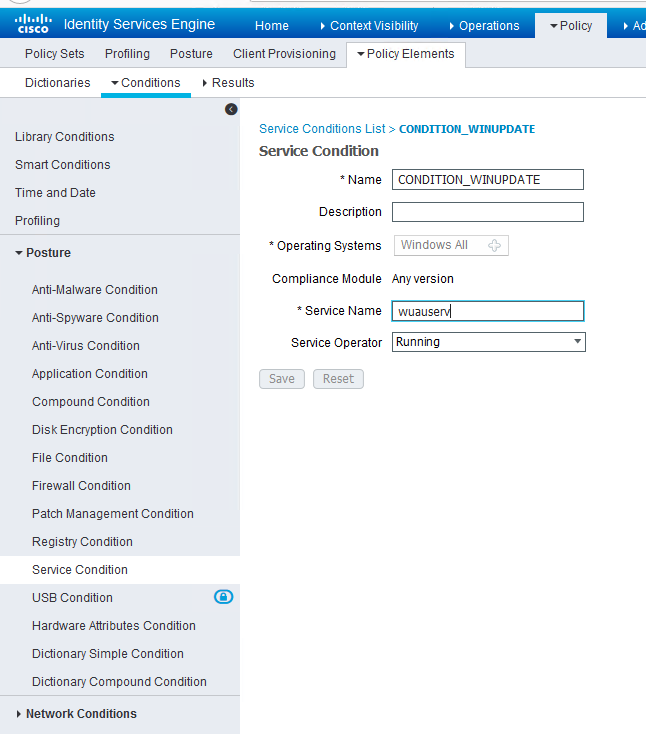The image size is (646, 734).
Task: Open Firewall Condition
Action: [81, 486]
